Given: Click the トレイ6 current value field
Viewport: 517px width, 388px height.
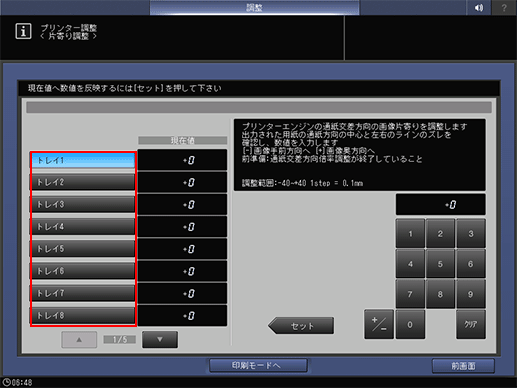Looking at the screenshot, I should click(x=182, y=271).
